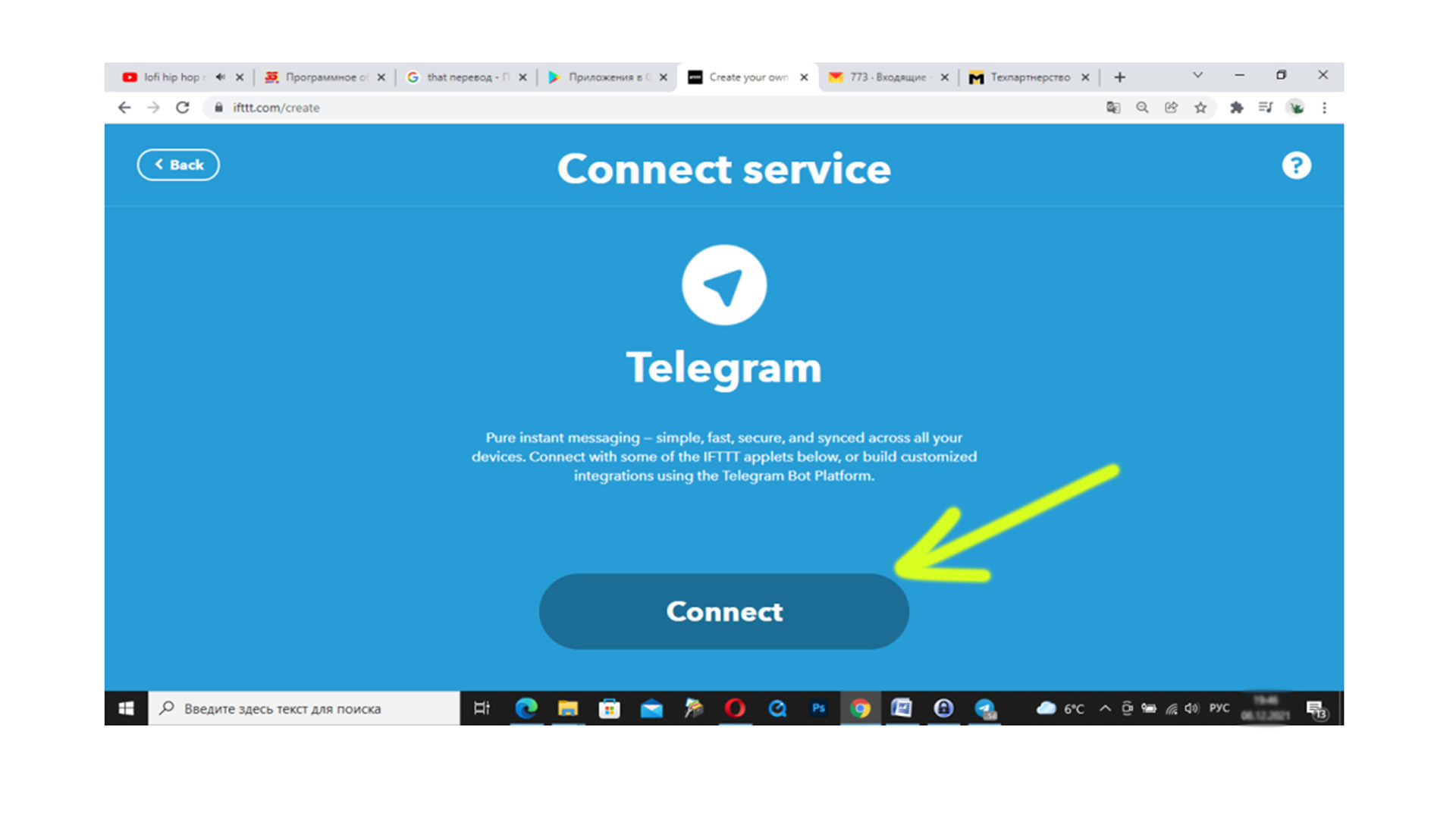Click the Back navigation button
The image size is (1456, 819).
(x=178, y=164)
